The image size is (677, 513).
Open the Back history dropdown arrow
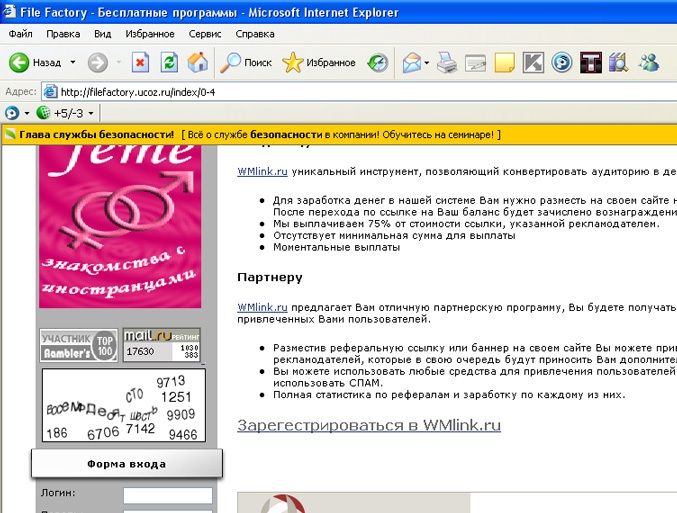73,63
